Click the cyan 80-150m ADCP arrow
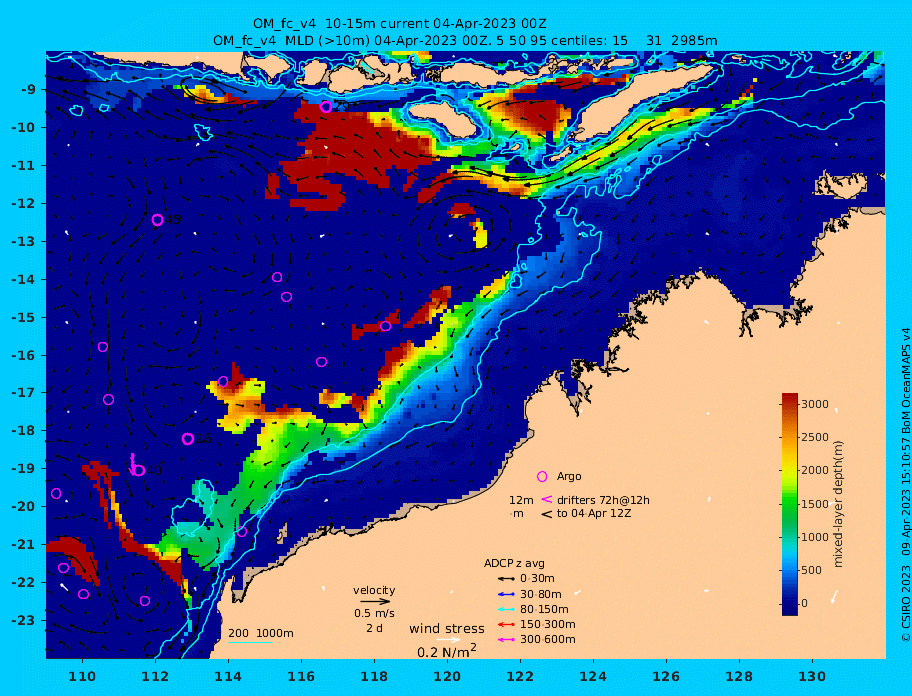 pos(506,609)
